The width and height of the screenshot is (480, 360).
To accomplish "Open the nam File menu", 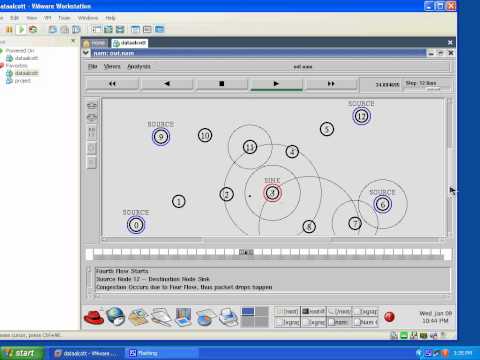I will 92,66.
